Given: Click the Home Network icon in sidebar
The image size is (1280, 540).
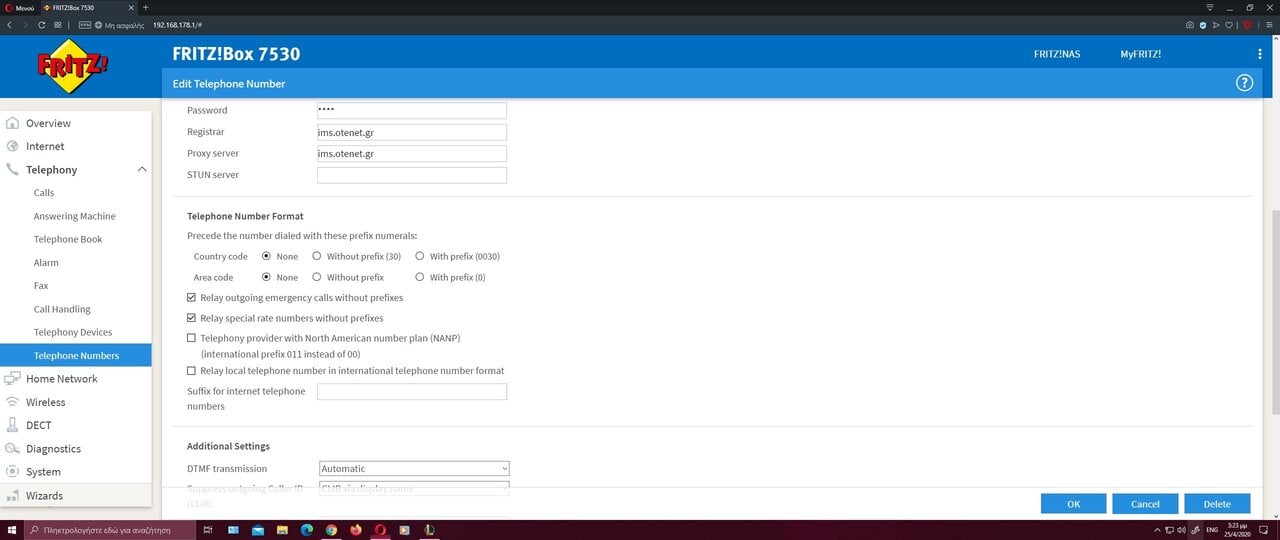Looking at the screenshot, I should pyautogui.click(x=12, y=378).
